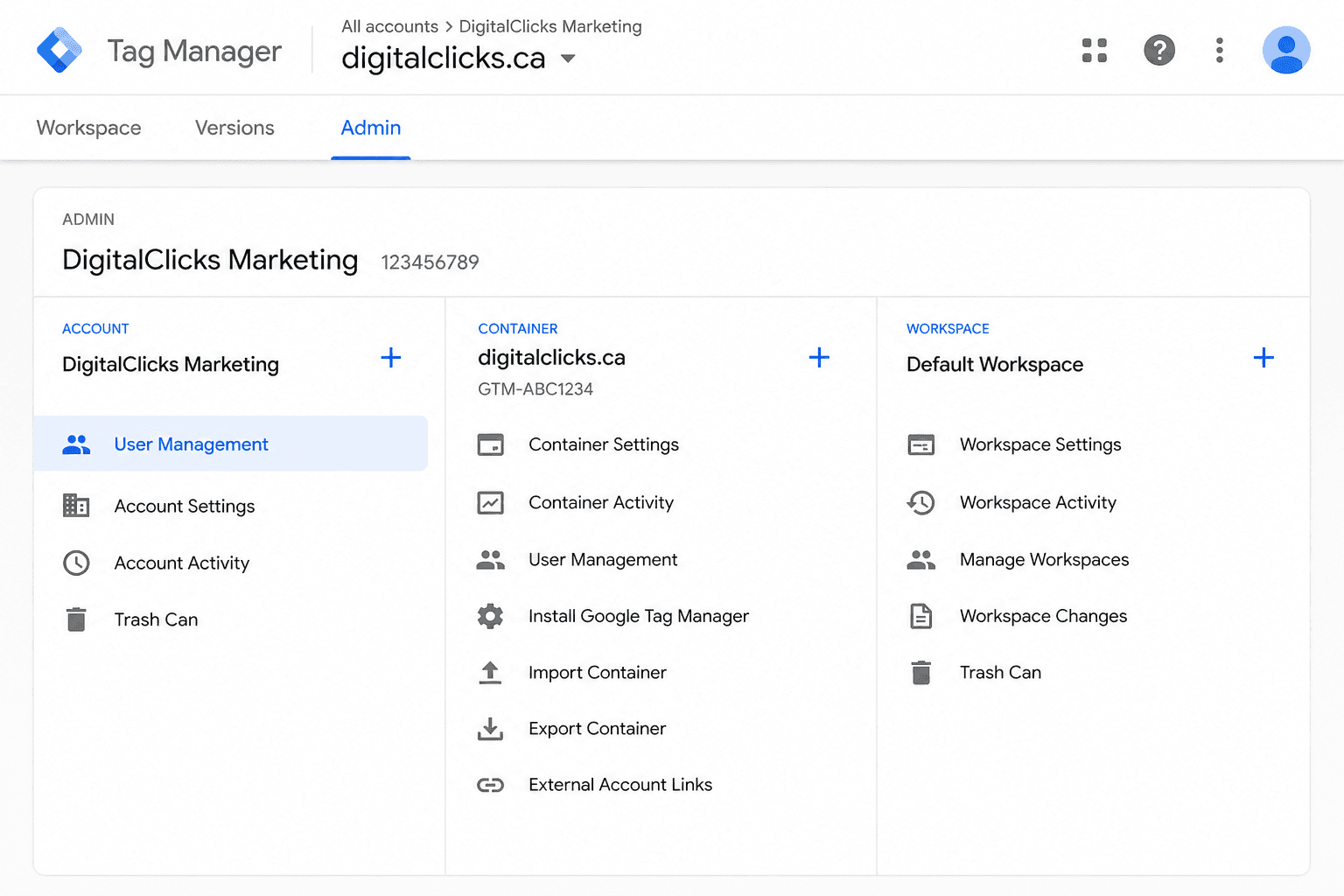Click the Container Activity chart icon
This screenshot has height=896, width=1344.
pos(490,502)
